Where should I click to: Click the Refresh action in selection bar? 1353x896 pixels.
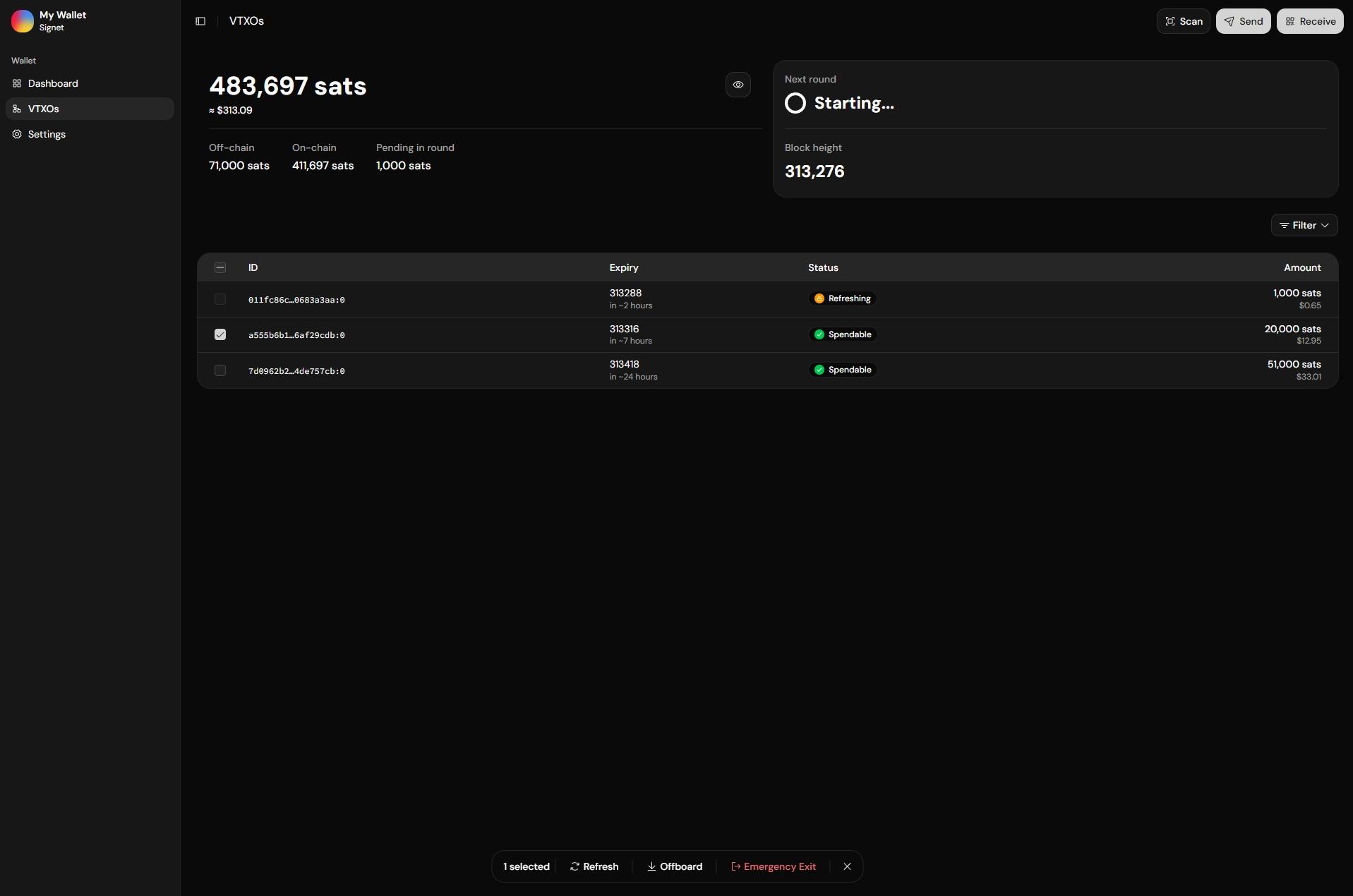(594, 866)
